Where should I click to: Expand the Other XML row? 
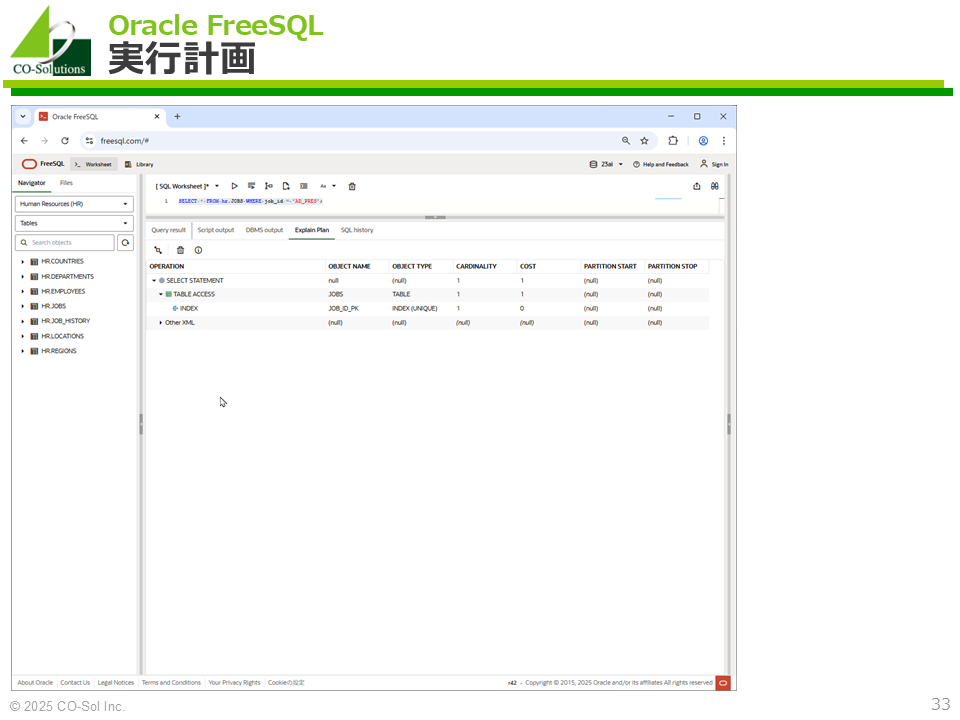coord(161,322)
